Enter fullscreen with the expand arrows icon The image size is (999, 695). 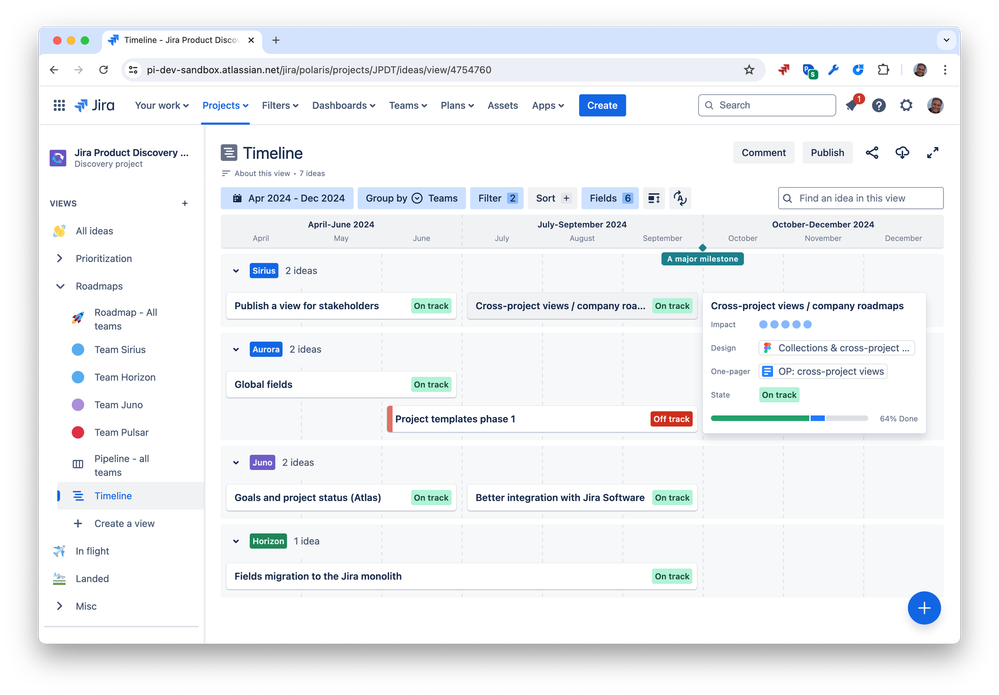tap(932, 152)
